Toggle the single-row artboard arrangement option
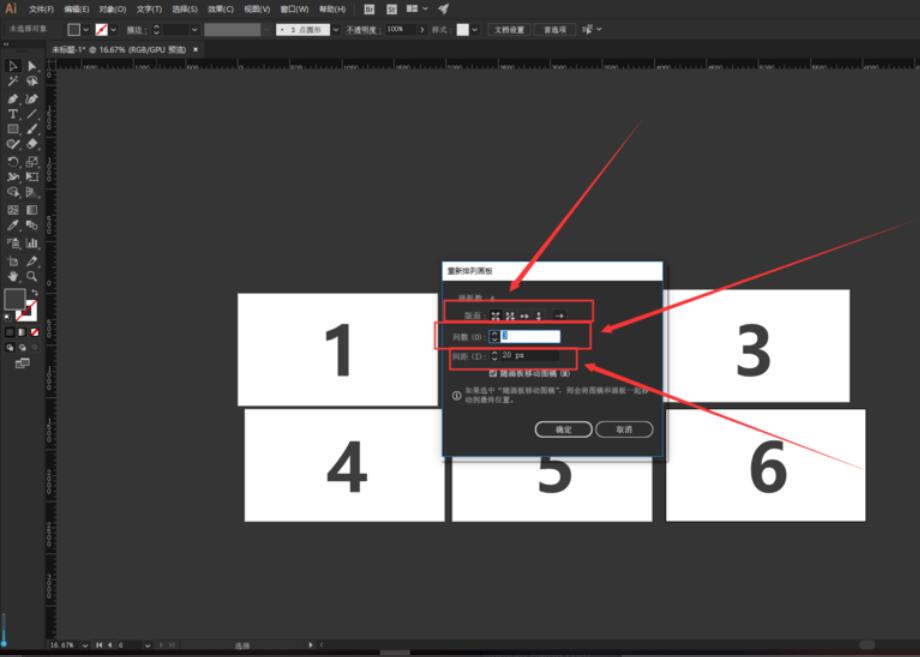This screenshot has width=920, height=657. [523, 315]
